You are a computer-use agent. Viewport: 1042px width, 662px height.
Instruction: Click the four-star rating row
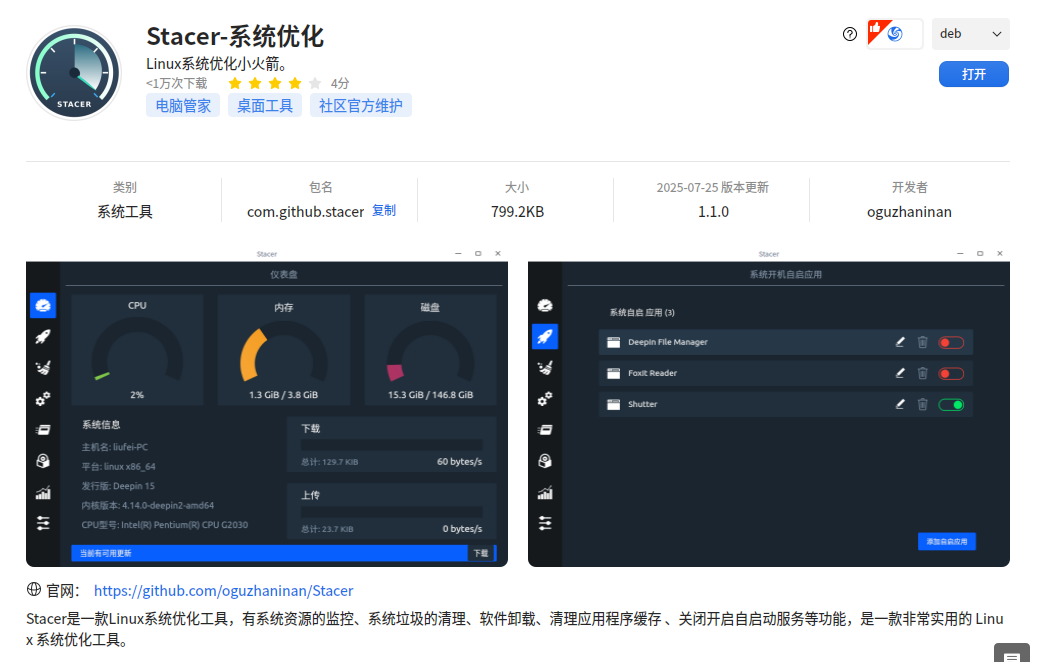(x=274, y=83)
